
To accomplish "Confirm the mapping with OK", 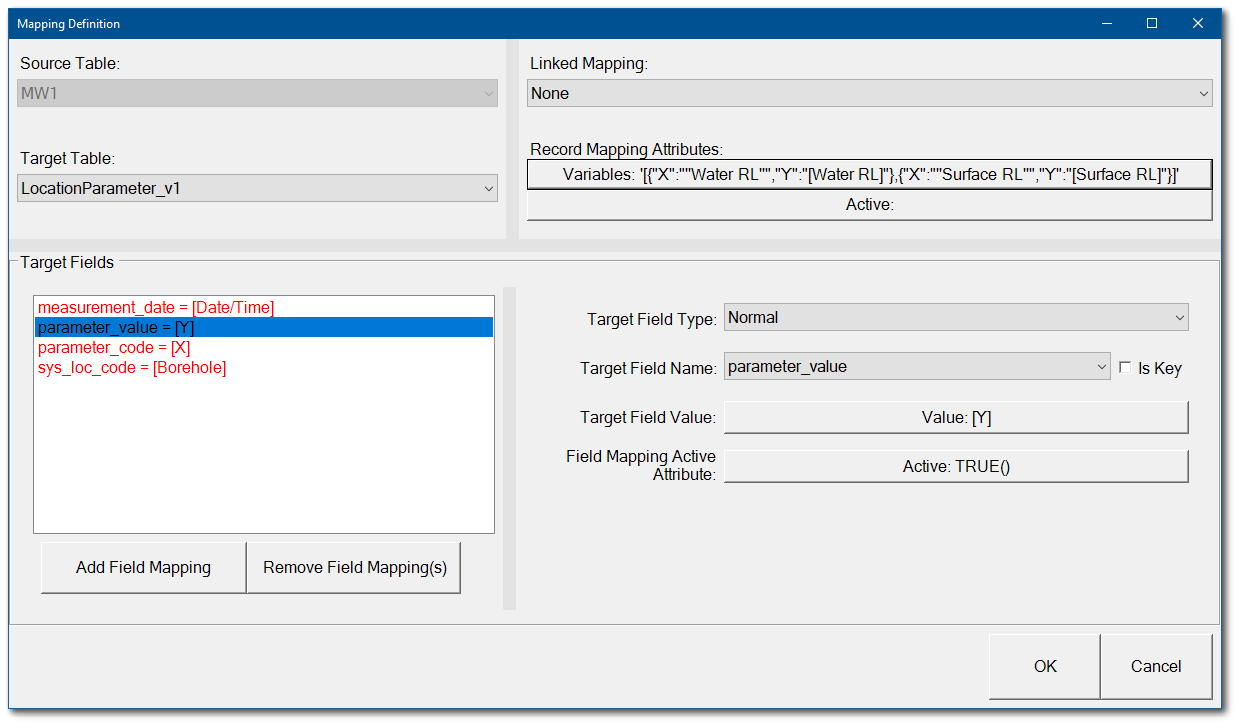I will 1044,666.
